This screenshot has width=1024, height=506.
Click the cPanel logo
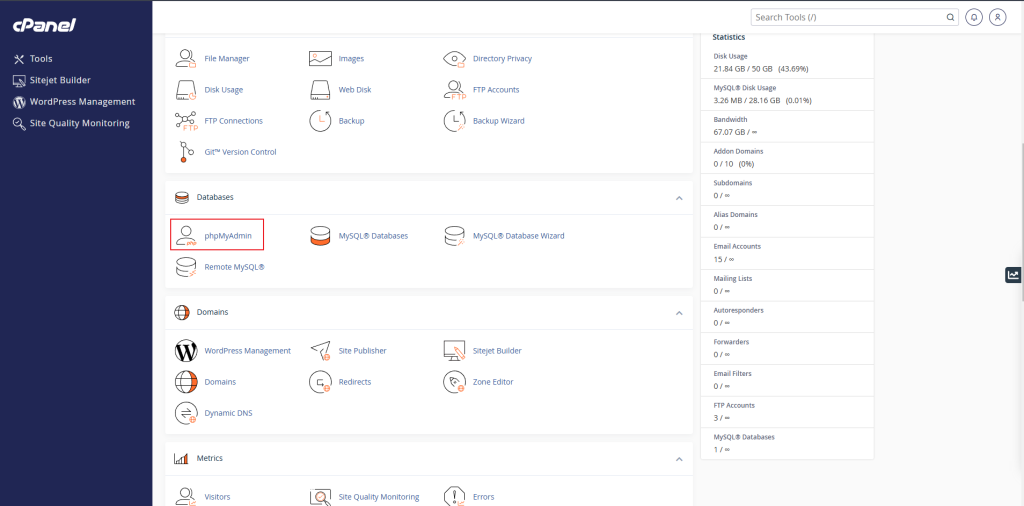[x=44, y=25]
